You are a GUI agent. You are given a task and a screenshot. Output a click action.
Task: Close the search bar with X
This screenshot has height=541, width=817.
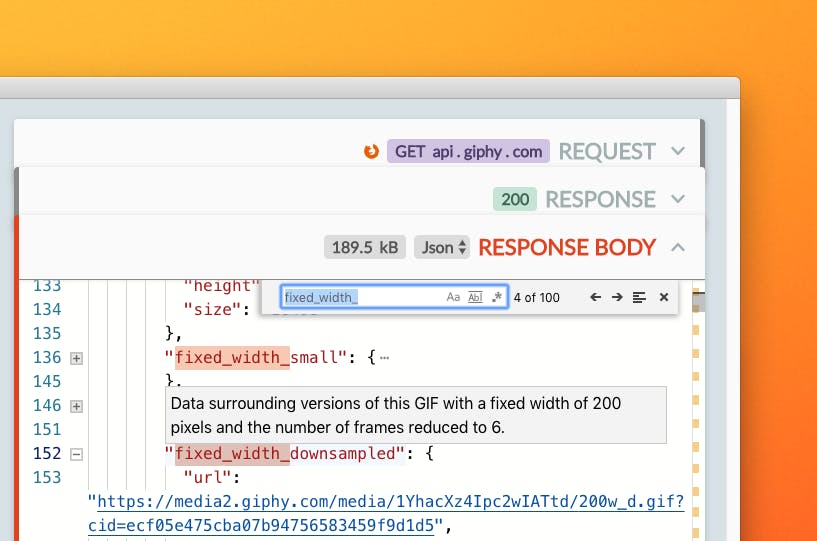(664, 297)
